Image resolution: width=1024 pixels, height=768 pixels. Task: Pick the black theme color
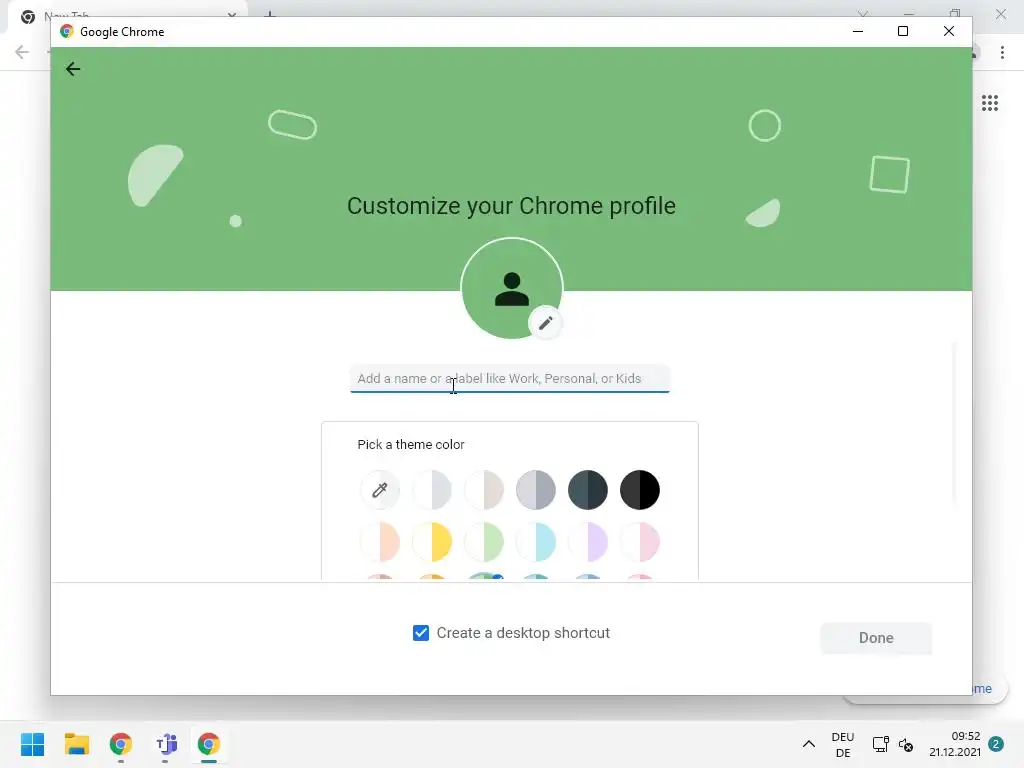pos(640,490)
